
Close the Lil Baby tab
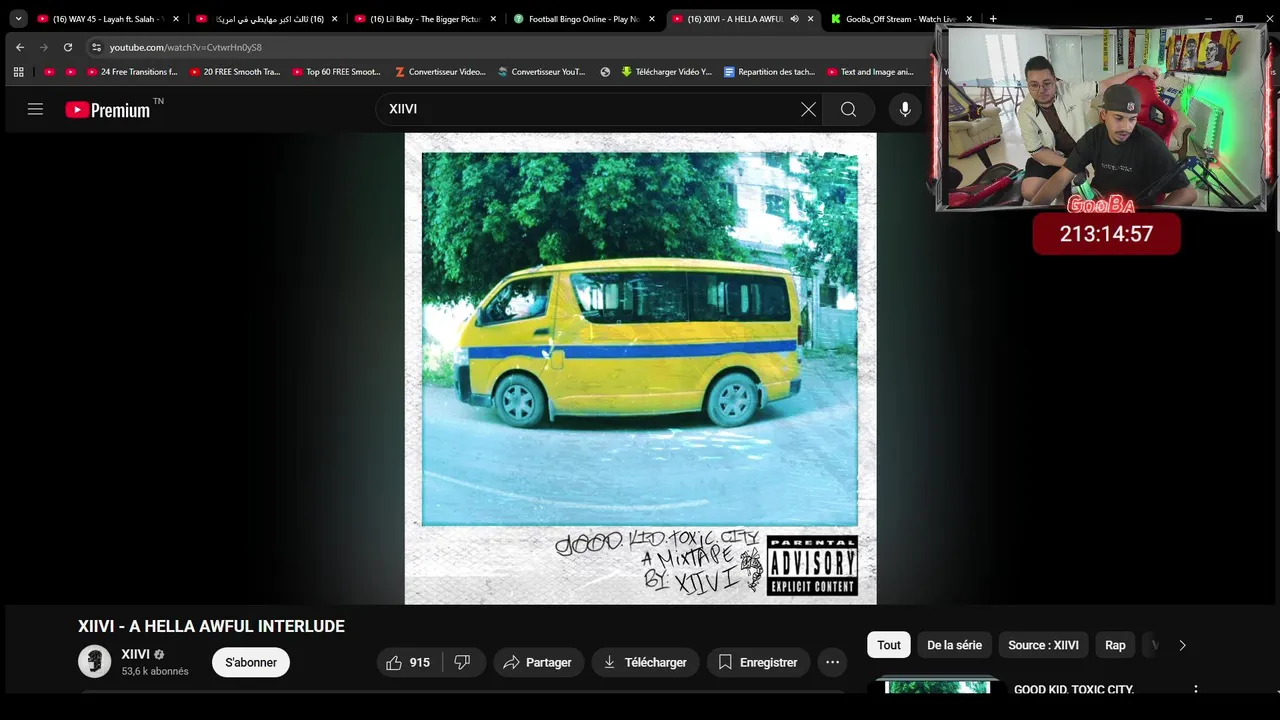[493, 19]
